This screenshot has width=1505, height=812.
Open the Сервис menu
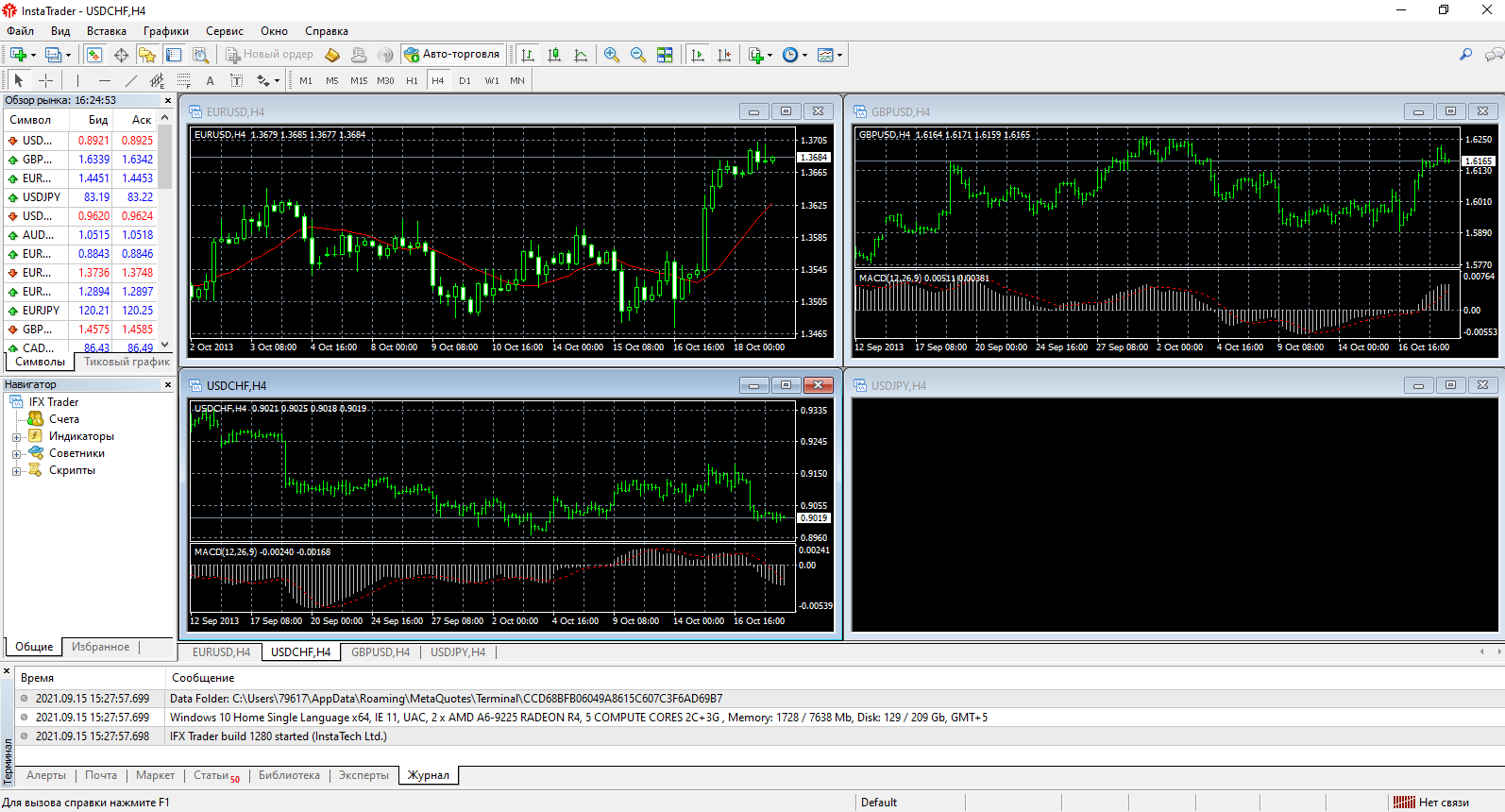(225, 31)
